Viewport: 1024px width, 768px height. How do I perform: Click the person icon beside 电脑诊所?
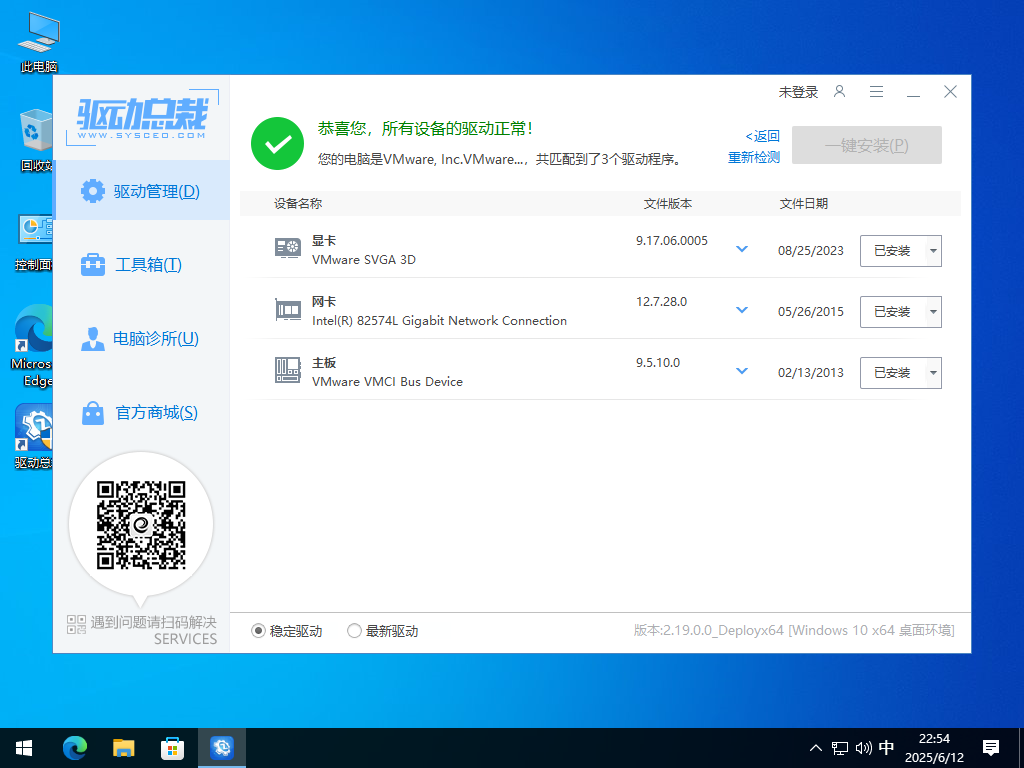coord(92,338)
